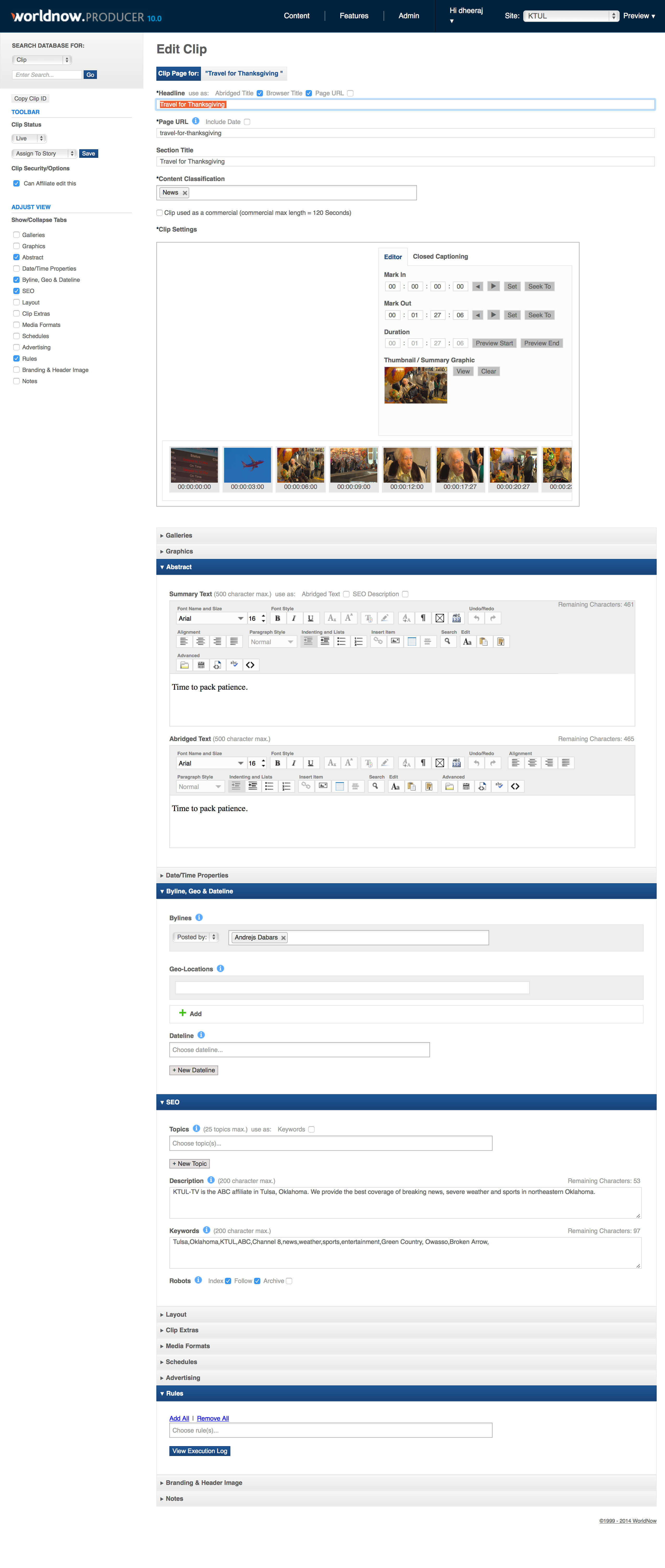Screen dimensions: 665x1568
Task: Expand the Galleries section
Action: pos(406,536)
